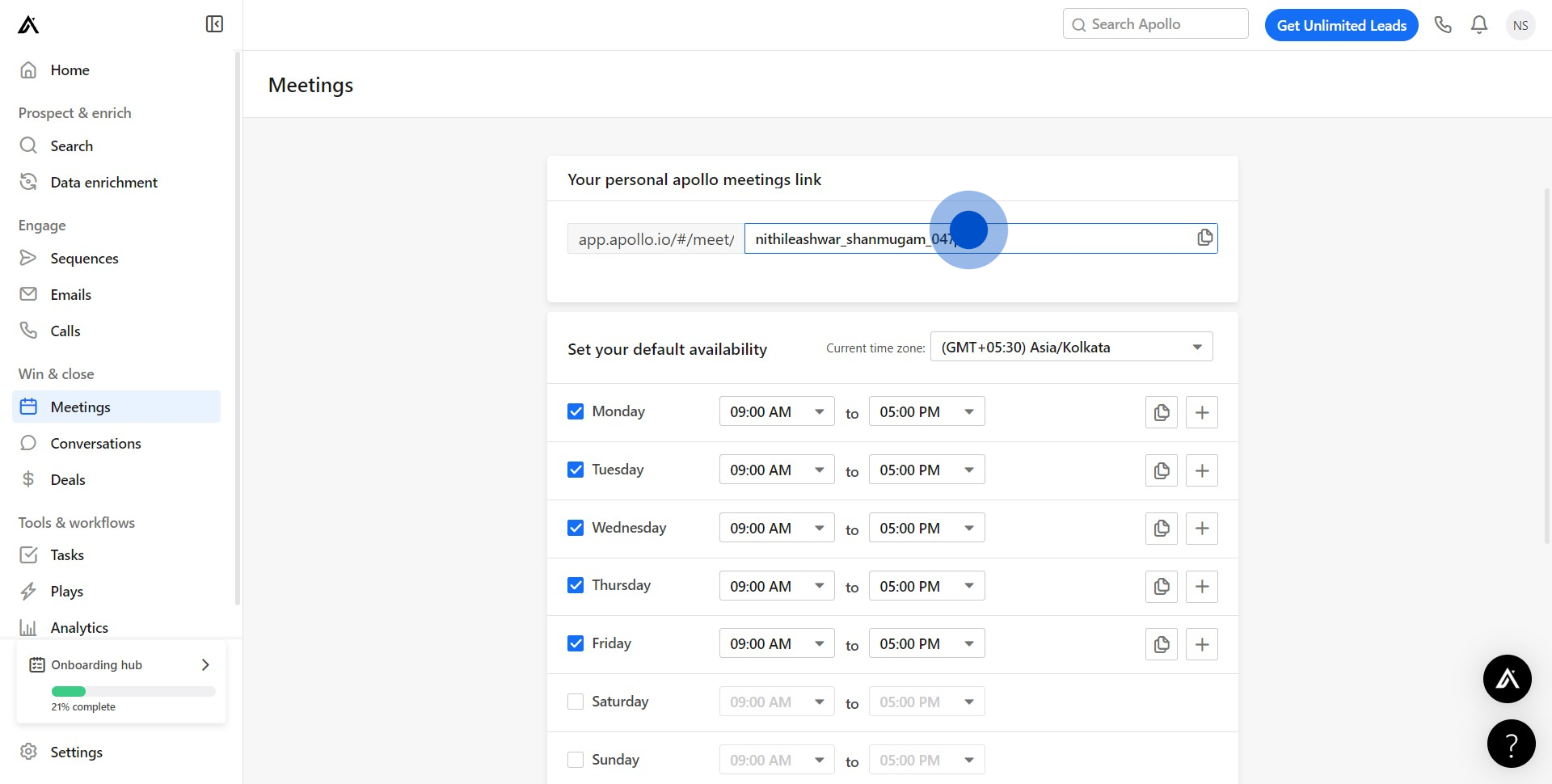Go to Sequences in the sidebar
This screenshot has height=784, width=1552.
tap(84, 259)
